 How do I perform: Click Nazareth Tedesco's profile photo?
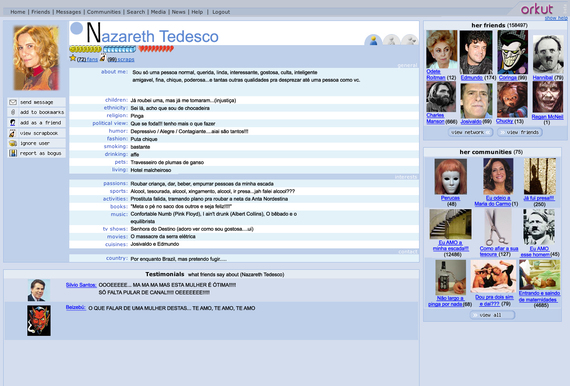(x=36, y=58)
